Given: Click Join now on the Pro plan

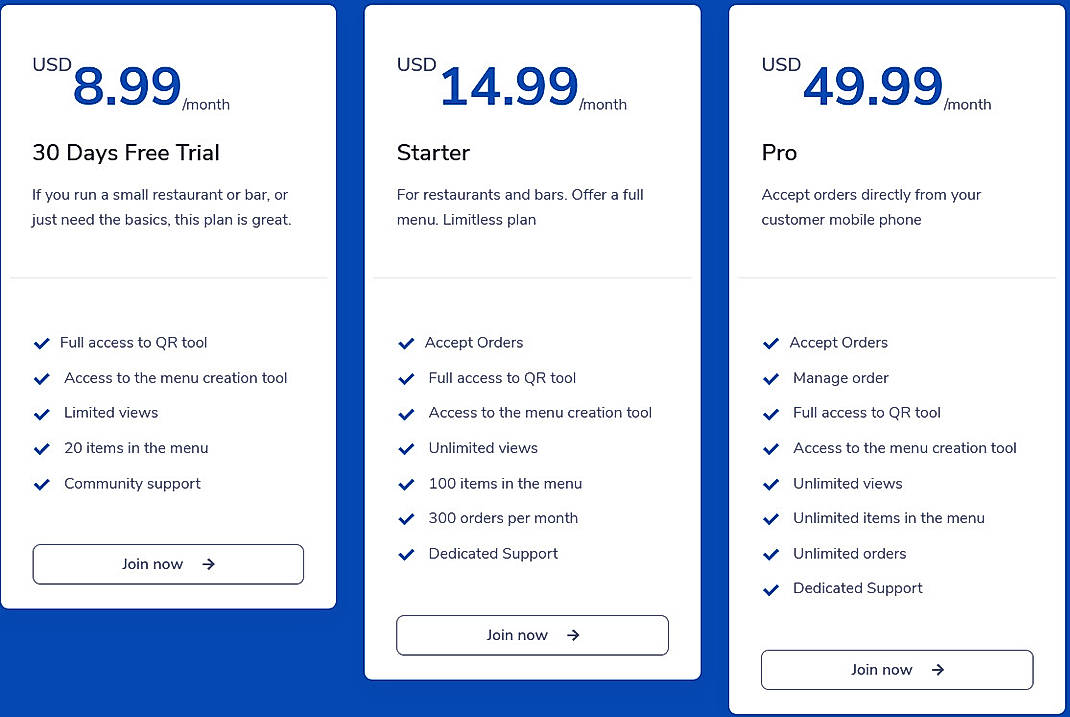Looking at the screenshot, I should coord(896,669).
